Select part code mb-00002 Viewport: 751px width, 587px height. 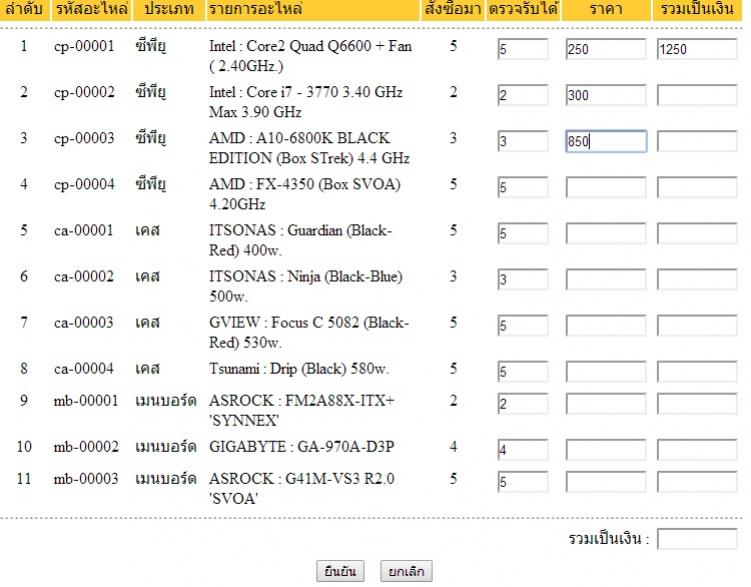pos(86,446)
